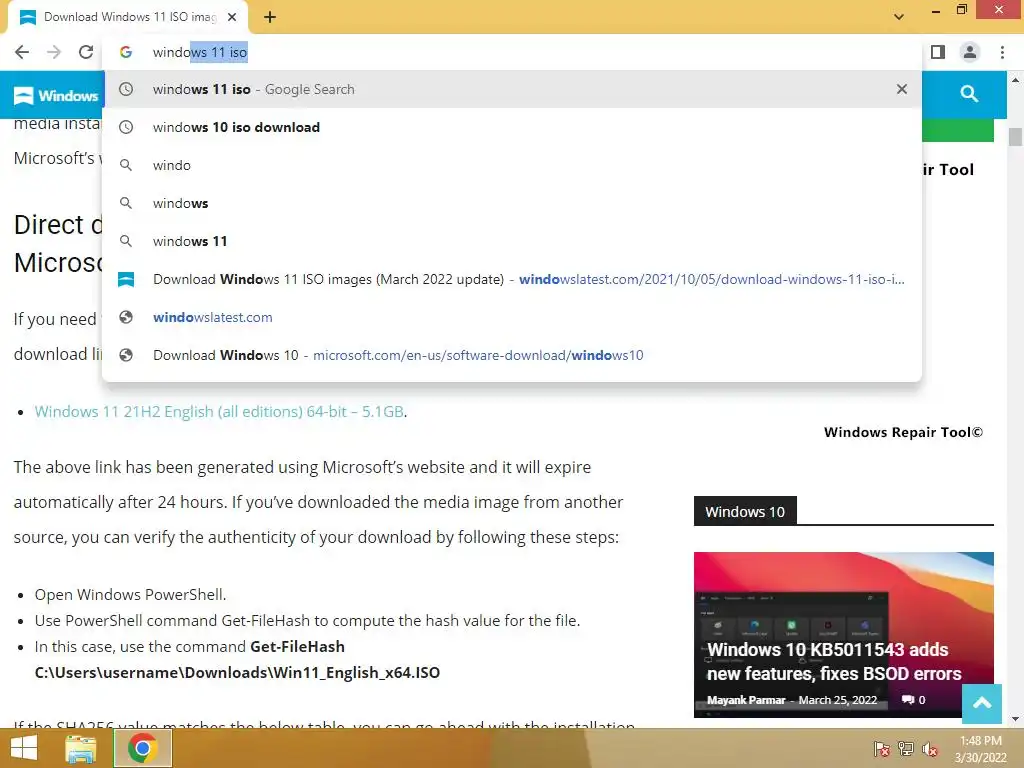Viewport: 1024px width, 768px height.
Task: Open the tab search chevron
Action: coord(899,17)
